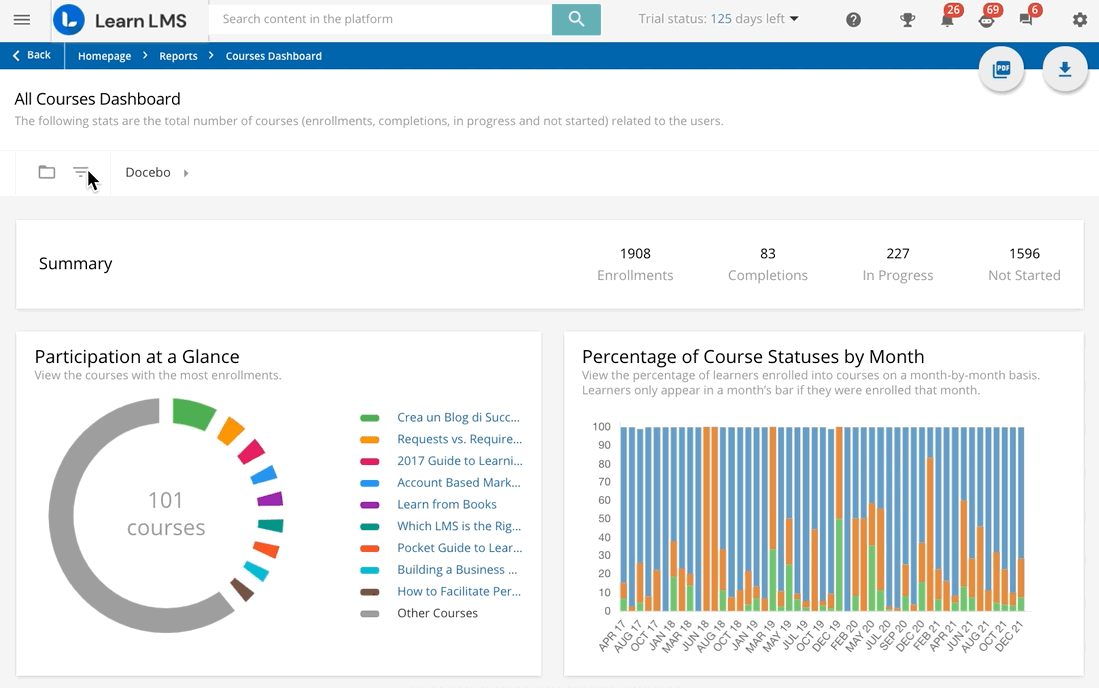Export dashboard as PDF
This screenshot has width=1099, height=688.
[x=1001, y=69]
